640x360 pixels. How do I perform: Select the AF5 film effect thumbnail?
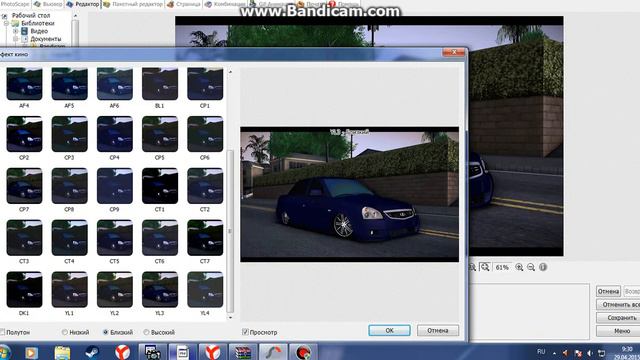pos(69,84)
